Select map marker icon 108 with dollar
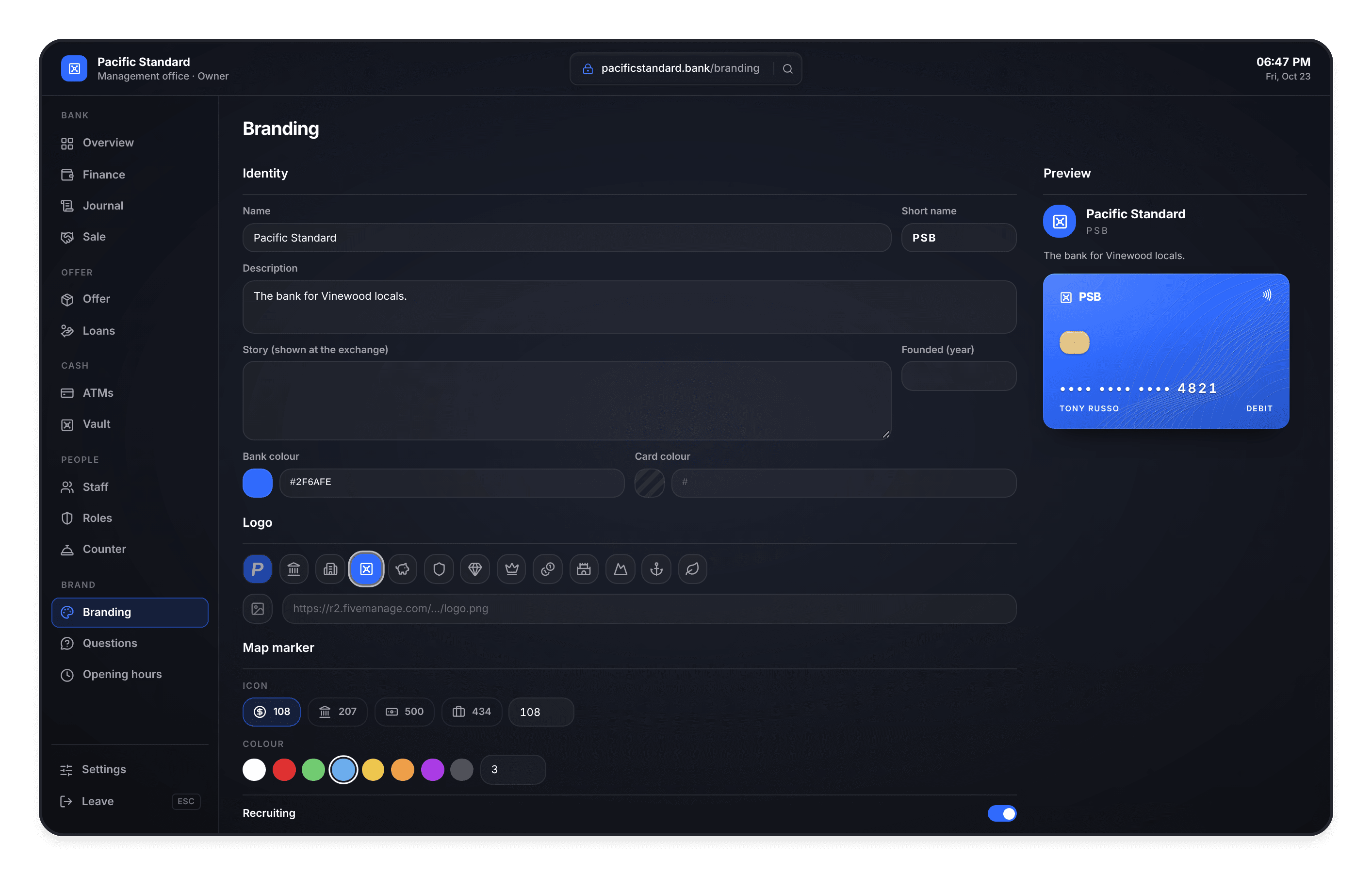 [x=271, y=712]
